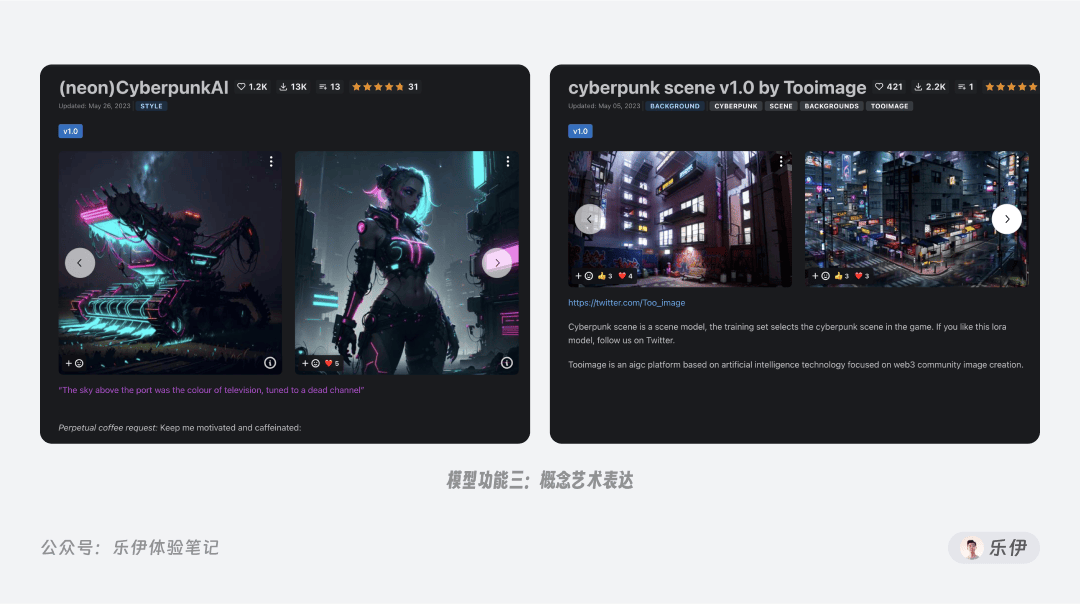The width and height of the screenshot is (1080, 604).
Task: Click the Updated: May 05, 2023 text
Action: click(604, 106)
